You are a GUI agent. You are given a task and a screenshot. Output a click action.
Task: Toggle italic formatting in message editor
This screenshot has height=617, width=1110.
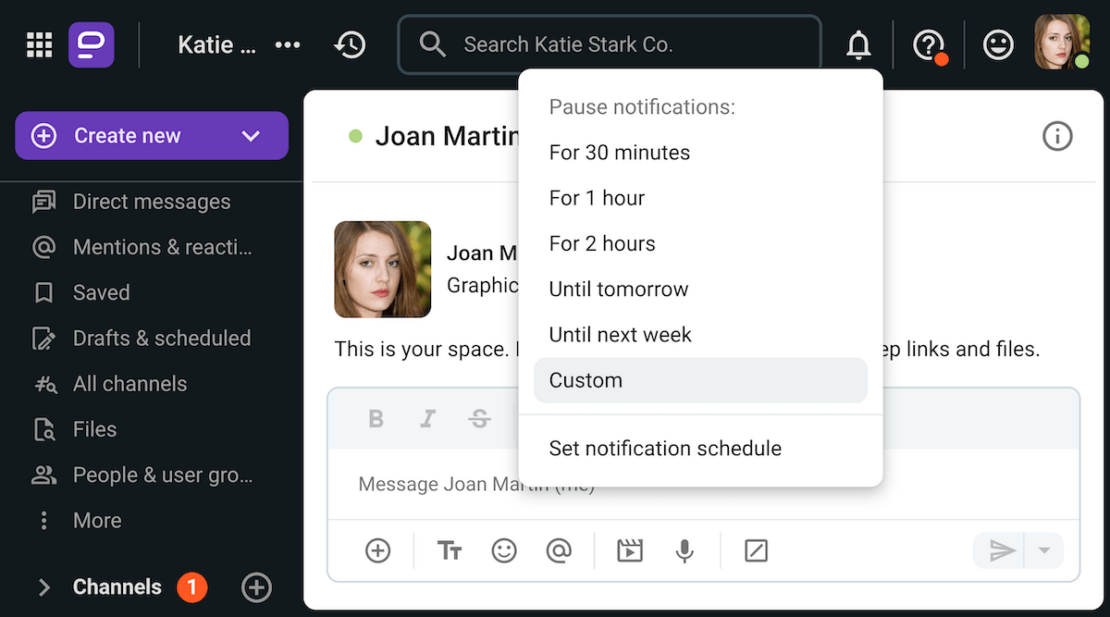(428, 419)
